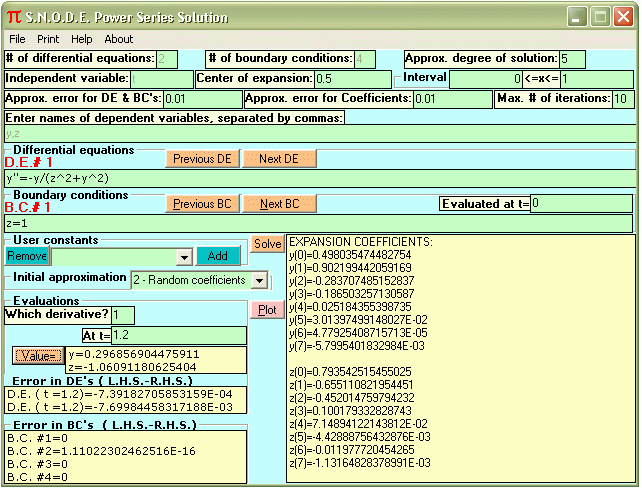642x488 pixels.
Task: Click the Value= button
Action: pyautogui.click(x=38, y=355)
